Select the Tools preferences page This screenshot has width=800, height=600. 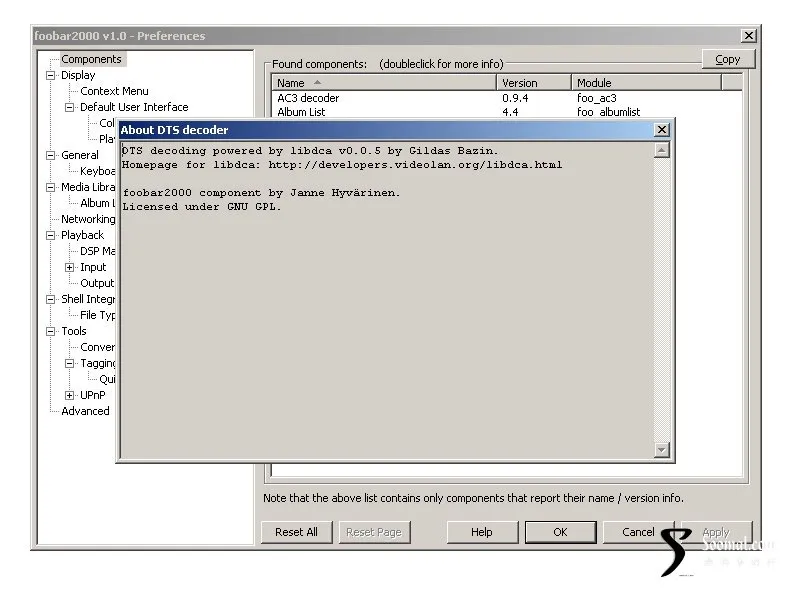[x=74, y=331]
